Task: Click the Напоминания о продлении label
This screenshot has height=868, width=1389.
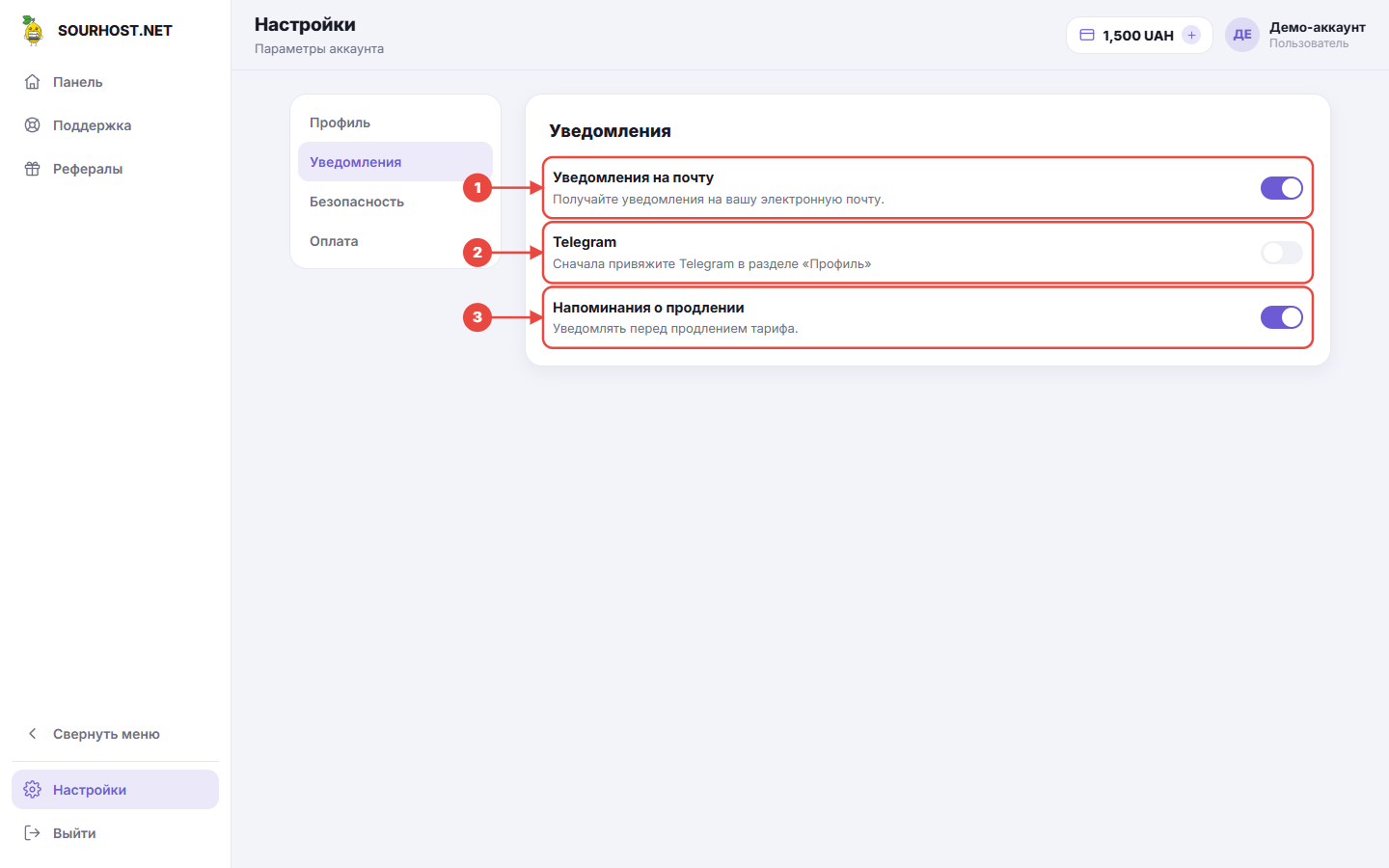Action: coord(648,308)
